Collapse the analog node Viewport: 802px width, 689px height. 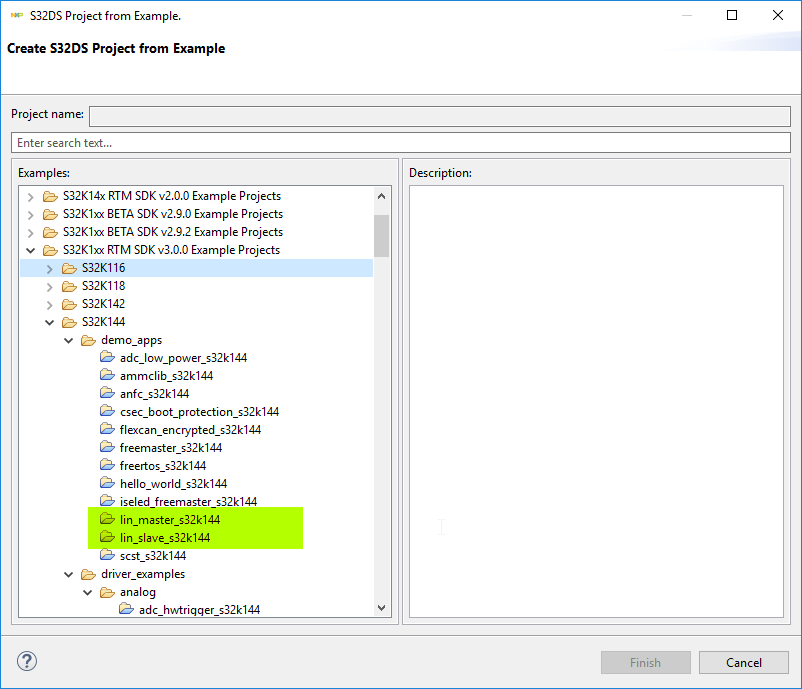point(88,592)
